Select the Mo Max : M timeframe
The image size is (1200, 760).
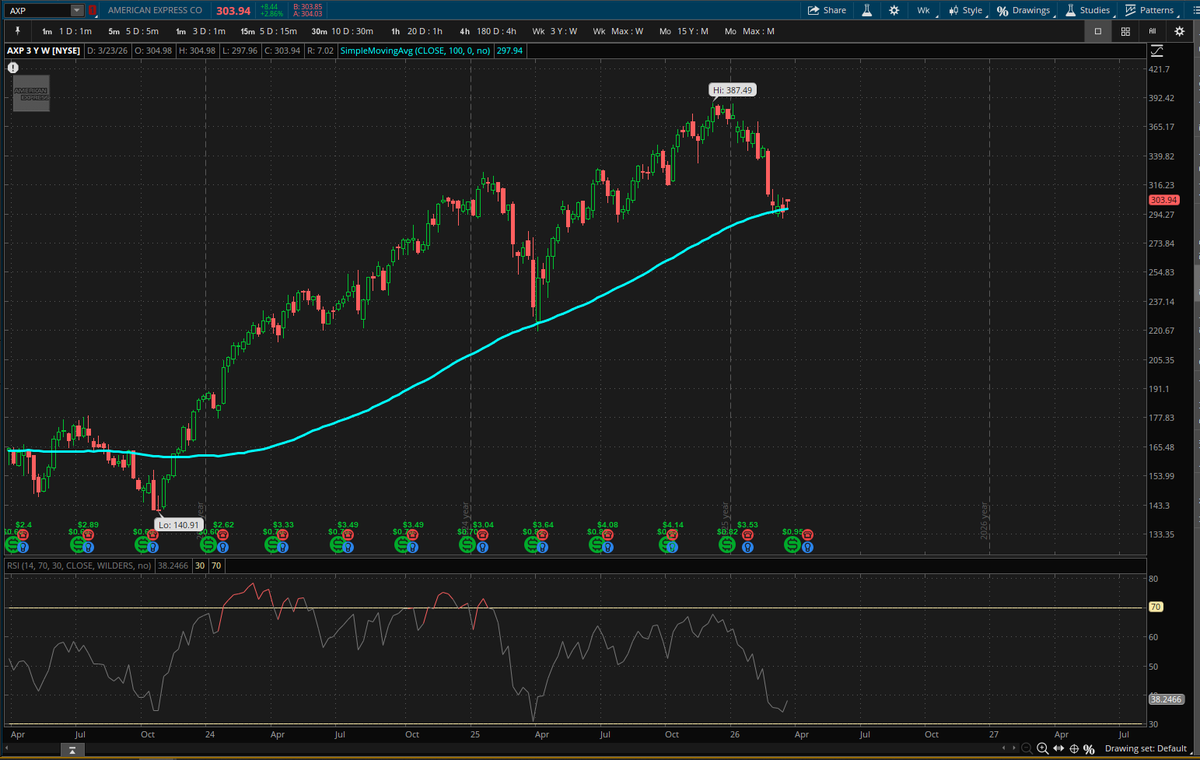(x=749, y=31)
